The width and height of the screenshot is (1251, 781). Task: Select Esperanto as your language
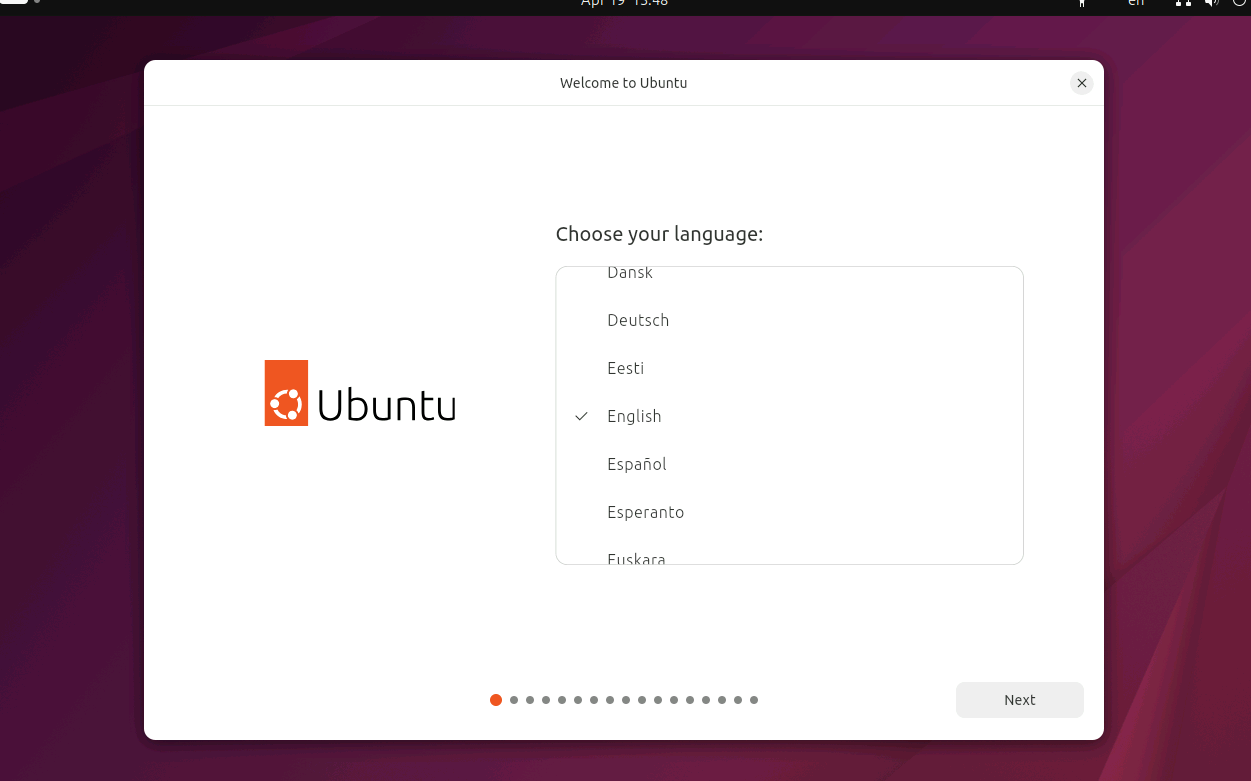pyautogui.click(x=646, y=512)
